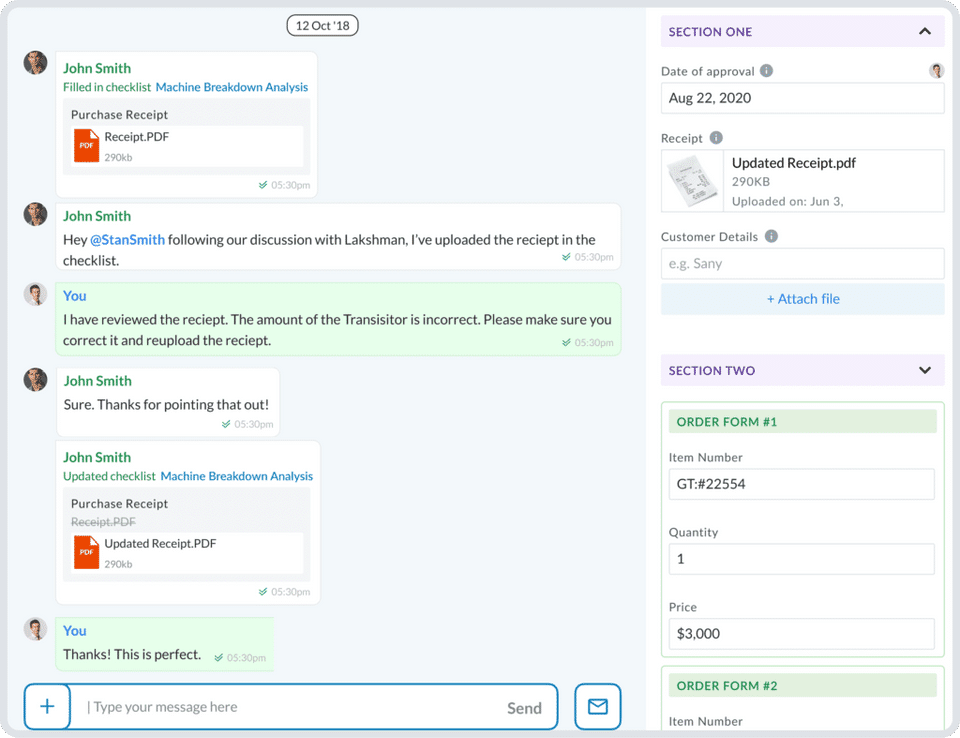This screenshot has height=738, width=960.
Task: Expand Section Two with the down chevron
Action: tap(925, 370)
